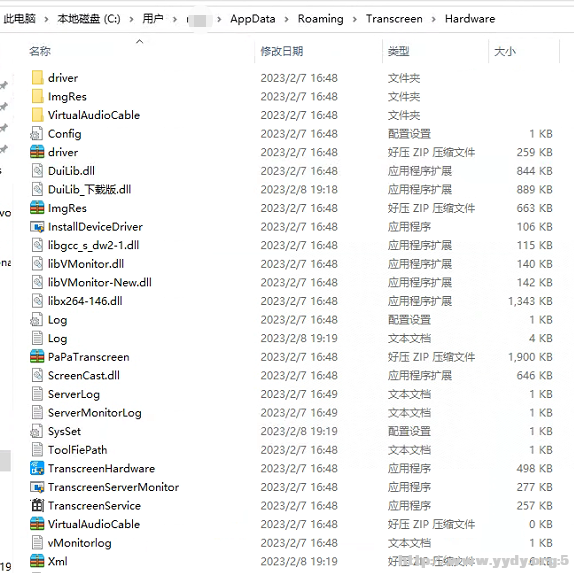
Task: Click the 106 KB size of InstallDeviceDriver
Action: tap(534, 227)
